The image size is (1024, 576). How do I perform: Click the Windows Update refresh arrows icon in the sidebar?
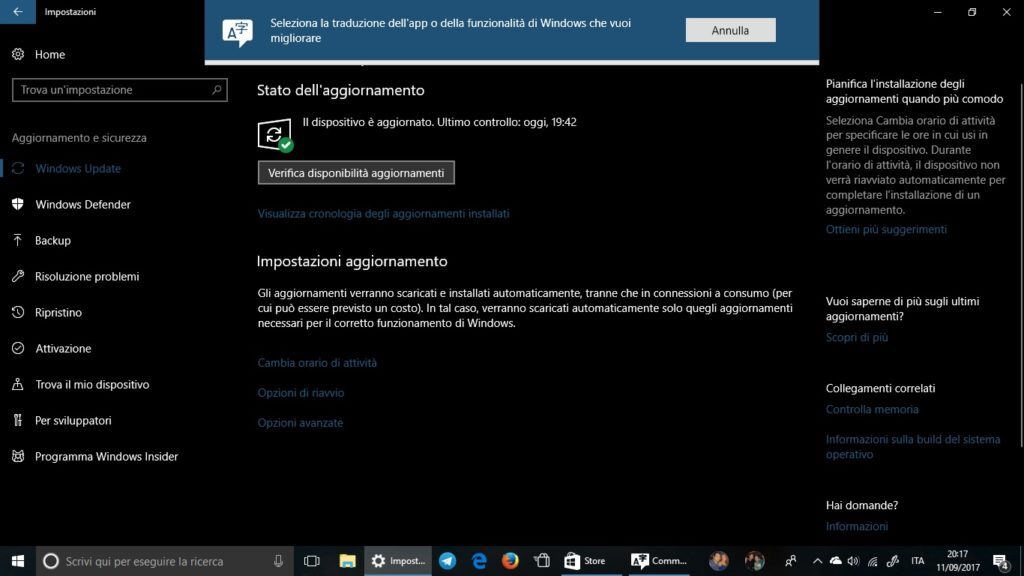click(x=18, y=168)
